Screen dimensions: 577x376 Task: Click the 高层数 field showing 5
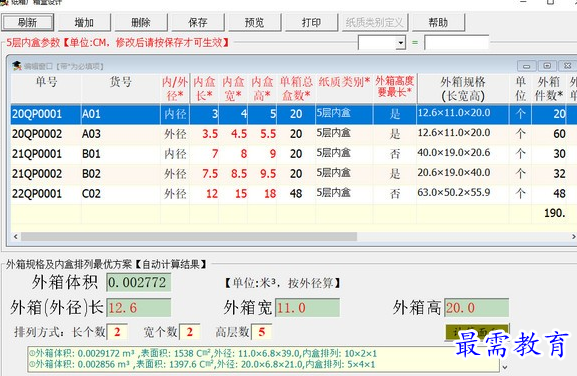pyautogui.click(x=262, y=332)
